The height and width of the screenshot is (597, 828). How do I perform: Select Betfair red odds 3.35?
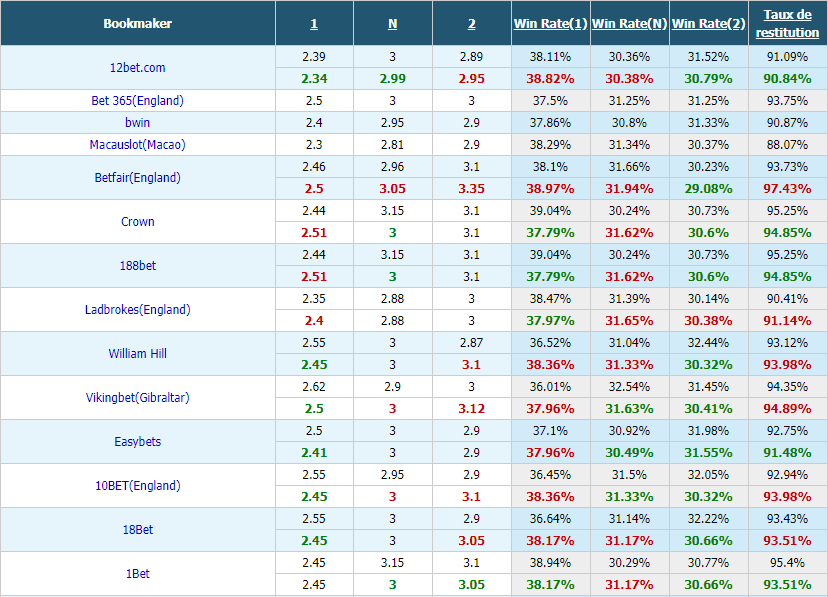coord(472,188)
